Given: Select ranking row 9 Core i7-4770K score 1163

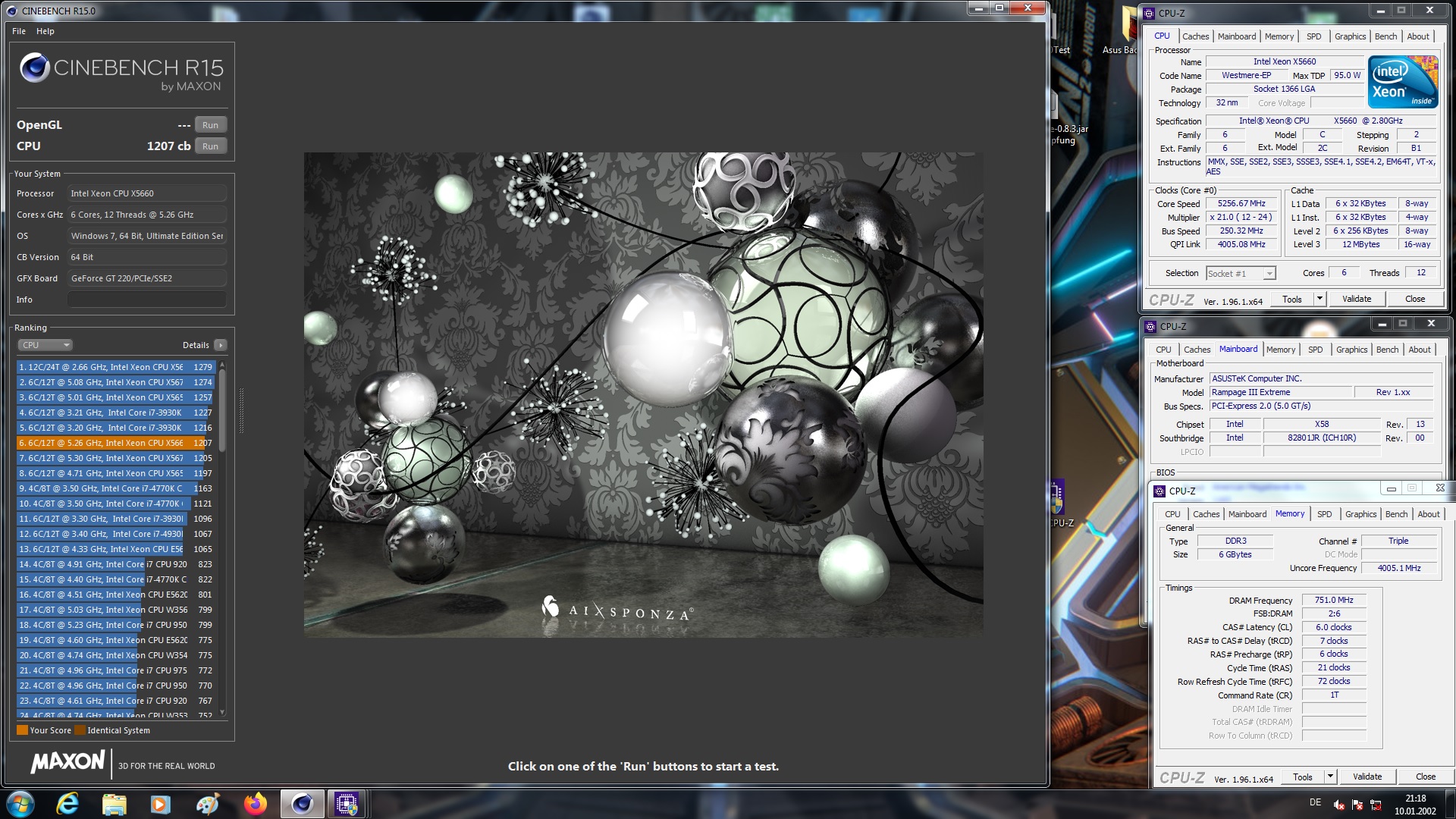Looking at the screenshot, I should pos(116,488).
